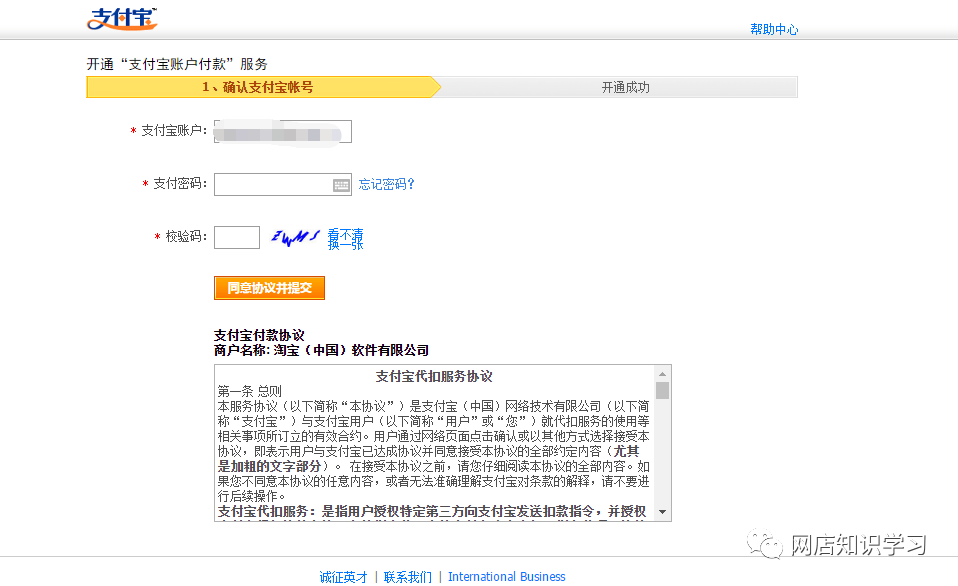Screen dimensions: 958x586
Task: Click page title 开通“支付宝账户付款”服务
Action: pyautogui.click(x=177, y=64)
